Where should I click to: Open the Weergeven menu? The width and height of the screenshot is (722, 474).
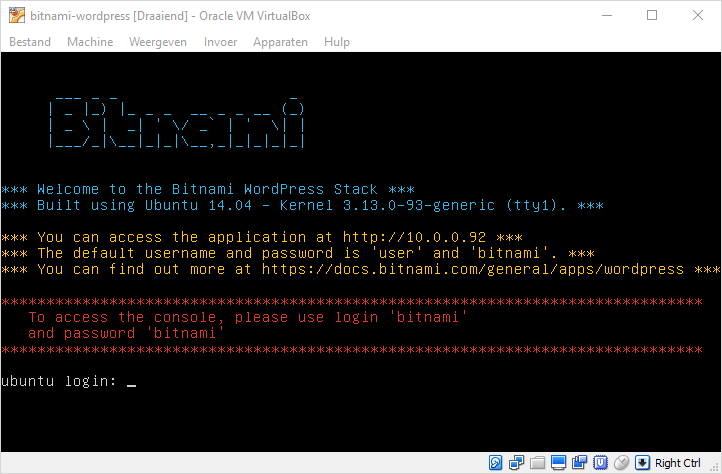158,42
